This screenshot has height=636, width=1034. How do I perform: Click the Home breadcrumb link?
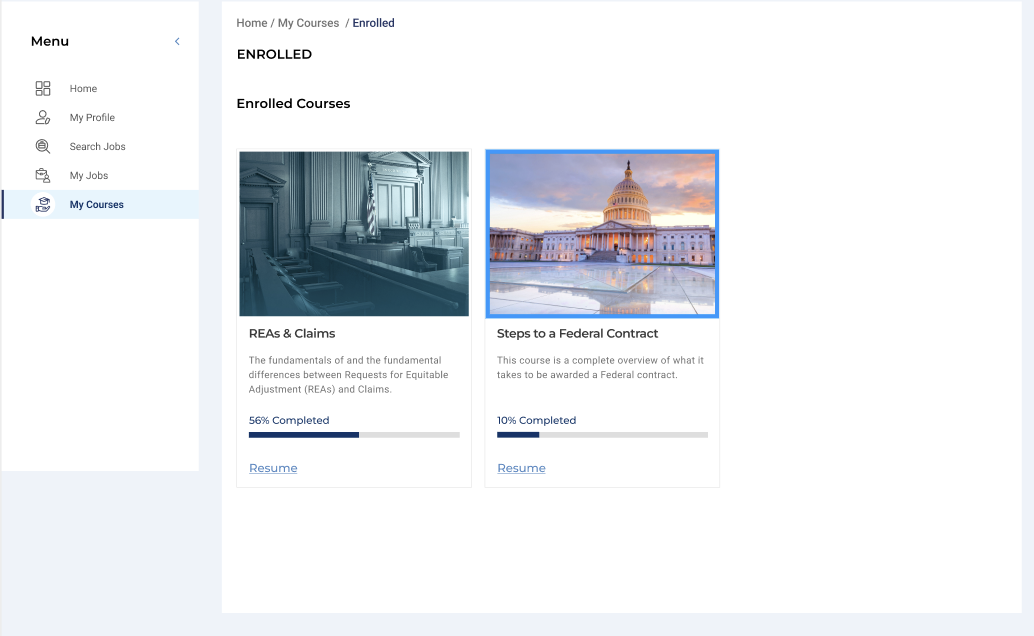251,23
